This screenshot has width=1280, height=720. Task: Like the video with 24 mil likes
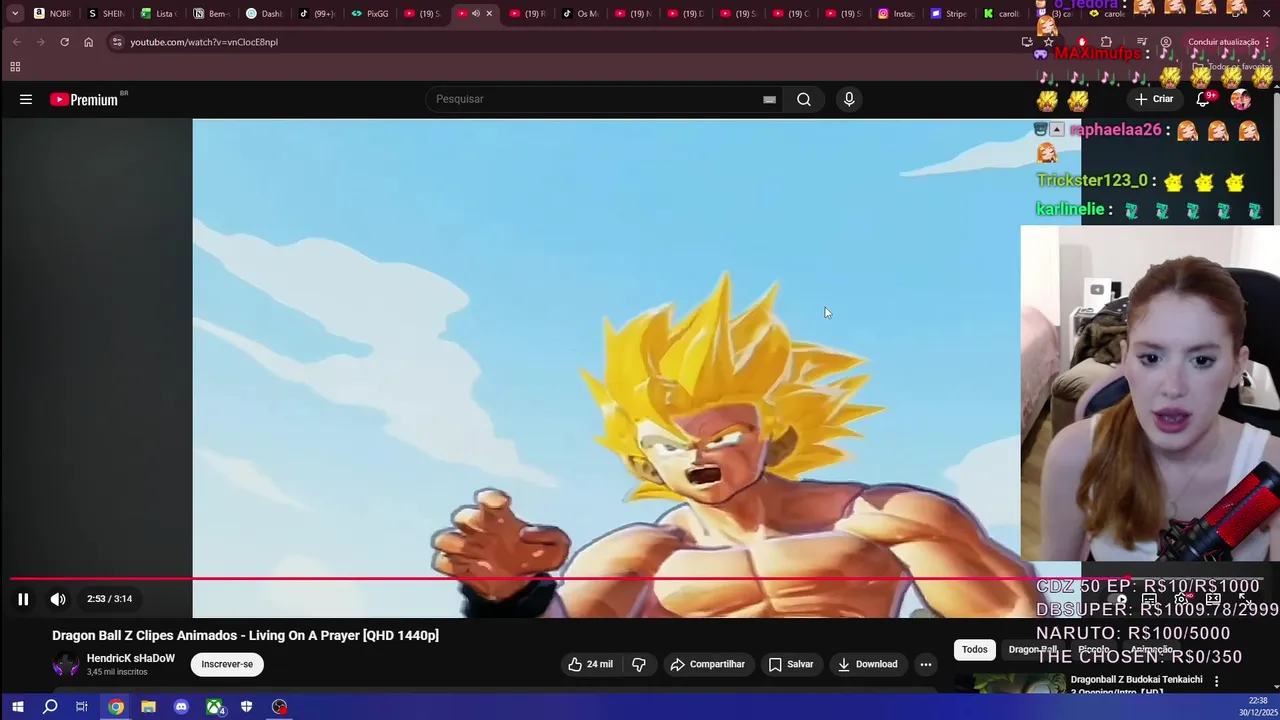tap(590, 664)
